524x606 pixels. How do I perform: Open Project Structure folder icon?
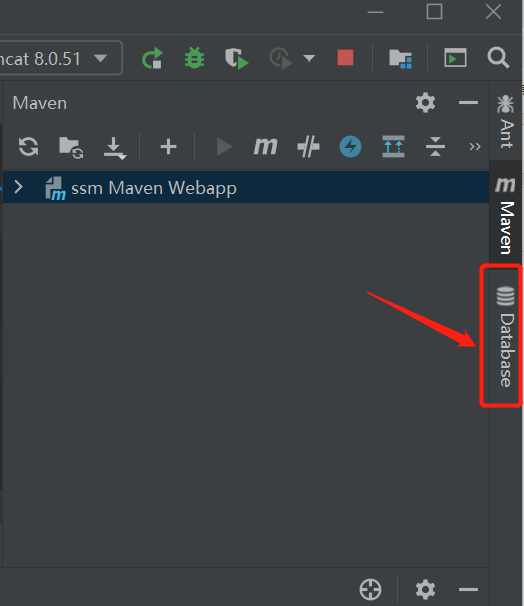(400, 59)
